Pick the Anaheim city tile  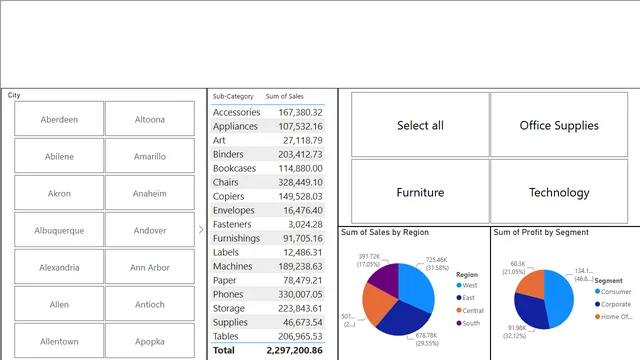pos(150,193)
